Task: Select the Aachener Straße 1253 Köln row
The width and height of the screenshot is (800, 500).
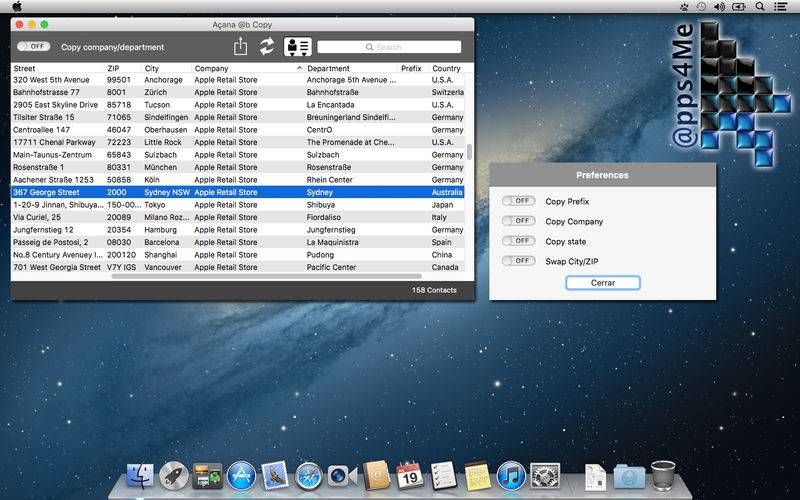Action: point(238,180)
